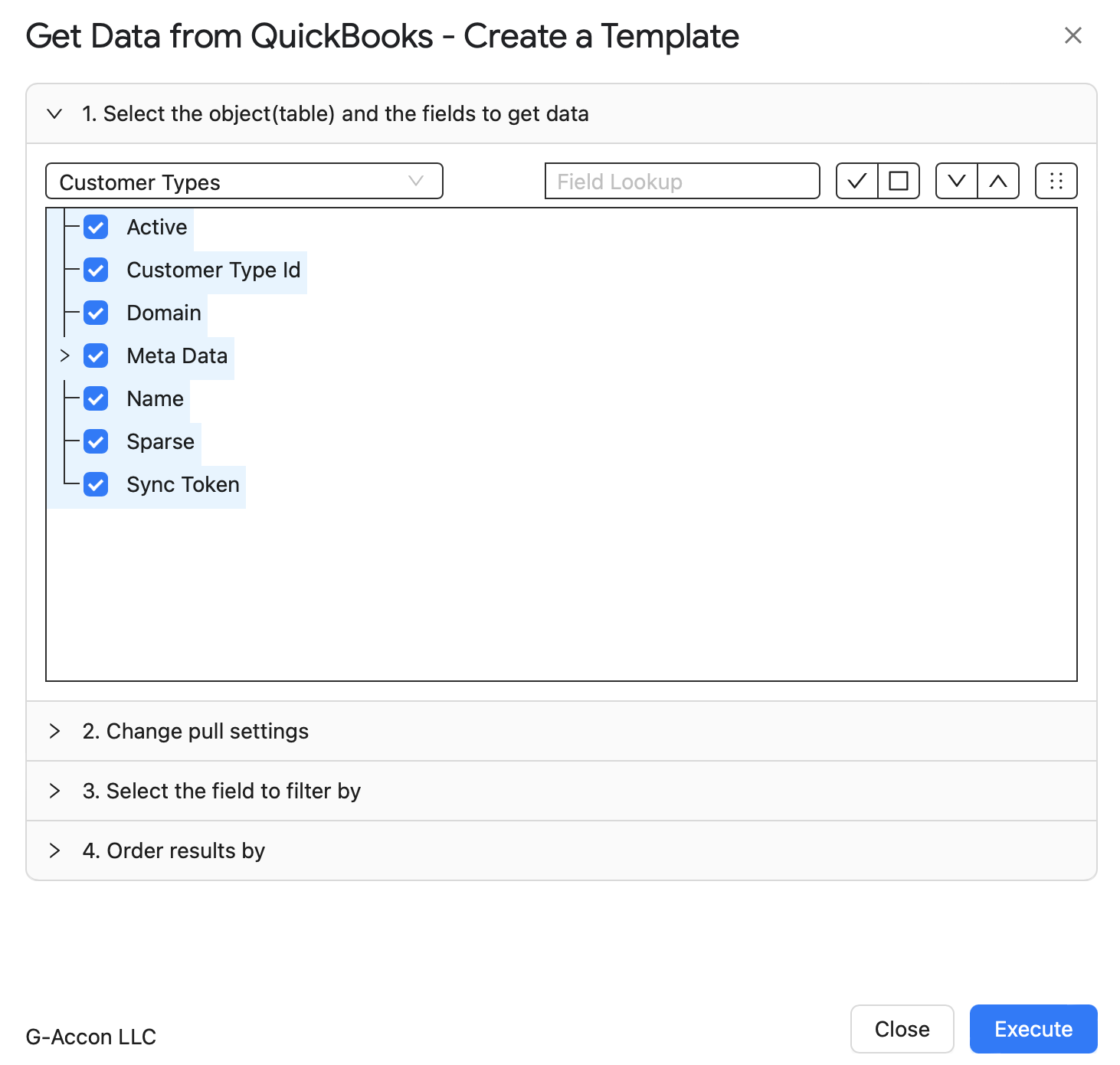Image resolution: width=1120 pixels, height=1065 pixels.
Task: Select the Sparse field label
Action: click(x=161, y=442)
